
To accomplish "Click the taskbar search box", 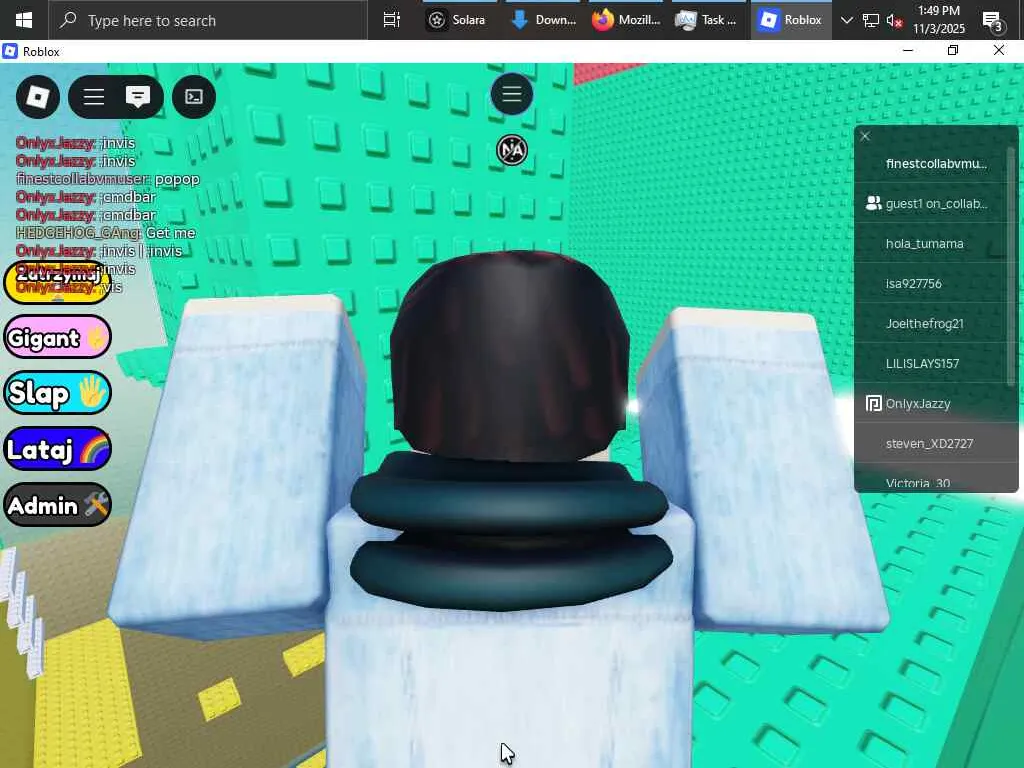I will coord(208,20).
